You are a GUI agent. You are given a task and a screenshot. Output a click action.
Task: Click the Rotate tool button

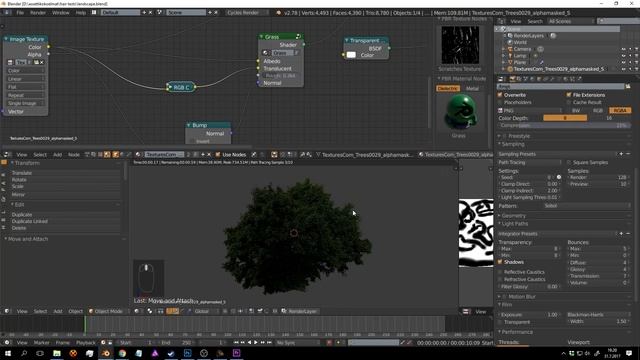click(65, 180)
